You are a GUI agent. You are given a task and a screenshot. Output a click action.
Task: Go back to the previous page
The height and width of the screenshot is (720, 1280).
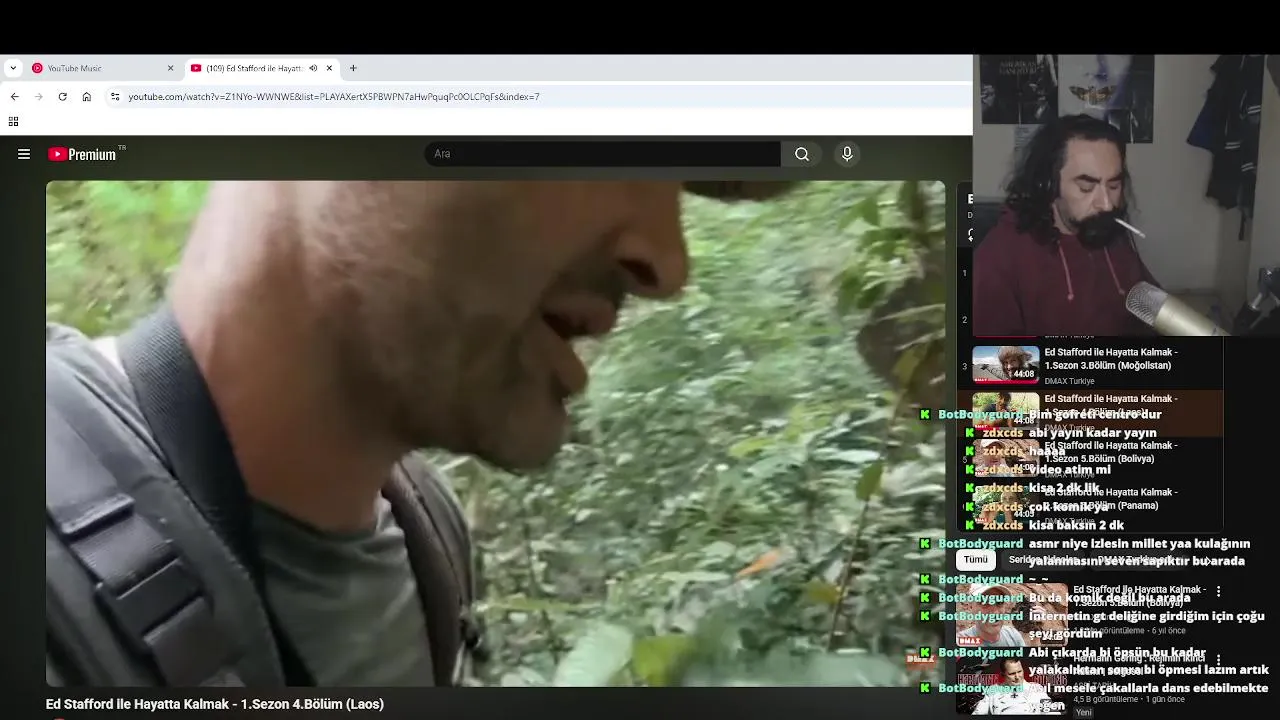tap(14, 96)
